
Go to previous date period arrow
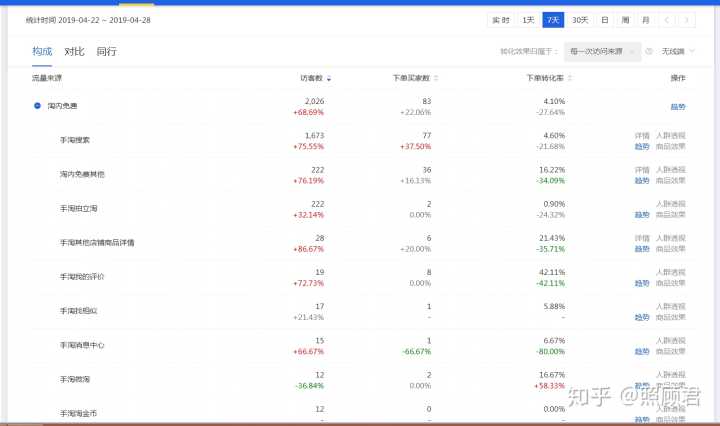coord(667,20)
